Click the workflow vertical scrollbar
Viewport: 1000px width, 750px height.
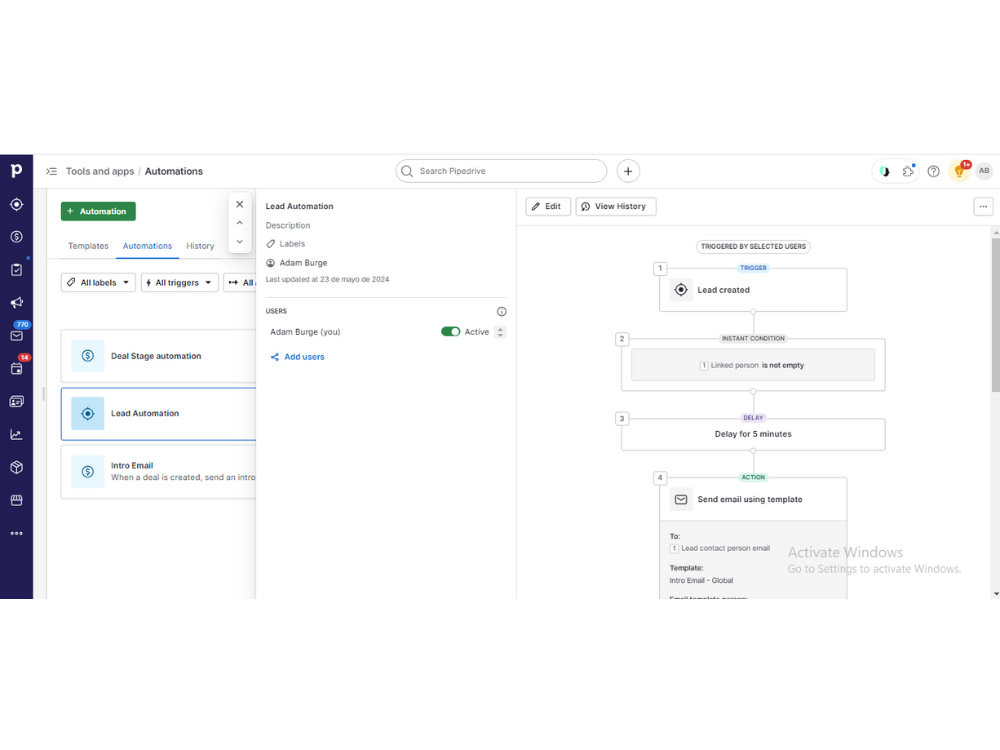(x=996, y=316)
